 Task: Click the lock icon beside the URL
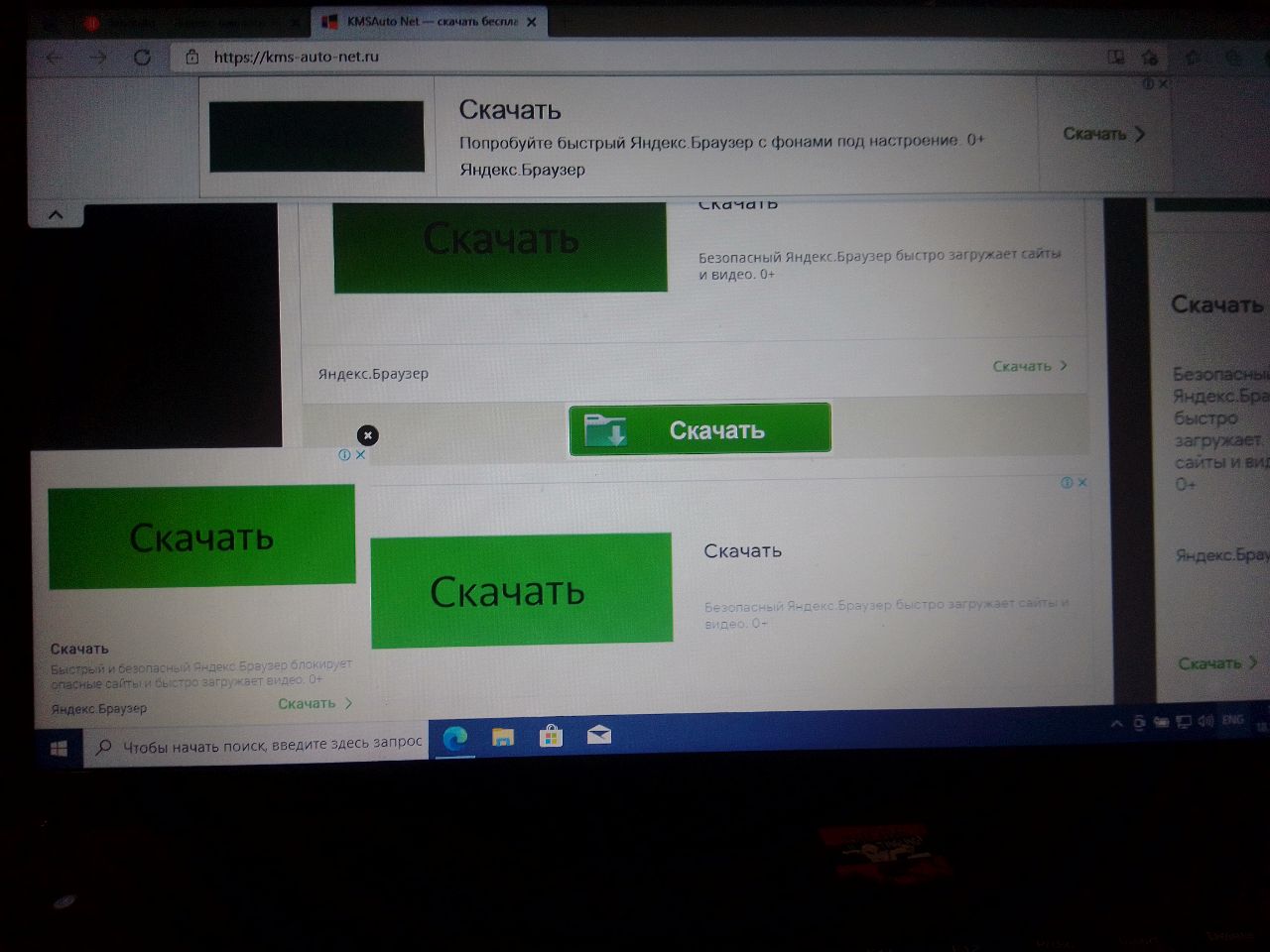pos(192,58)
